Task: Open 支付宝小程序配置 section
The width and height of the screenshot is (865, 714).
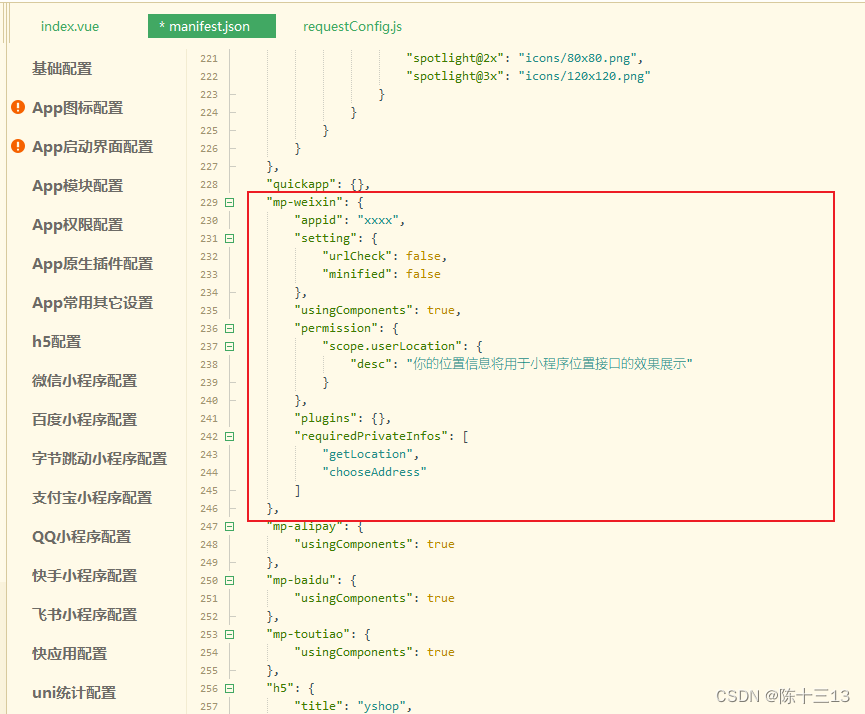Action: [x=92, y=498]
